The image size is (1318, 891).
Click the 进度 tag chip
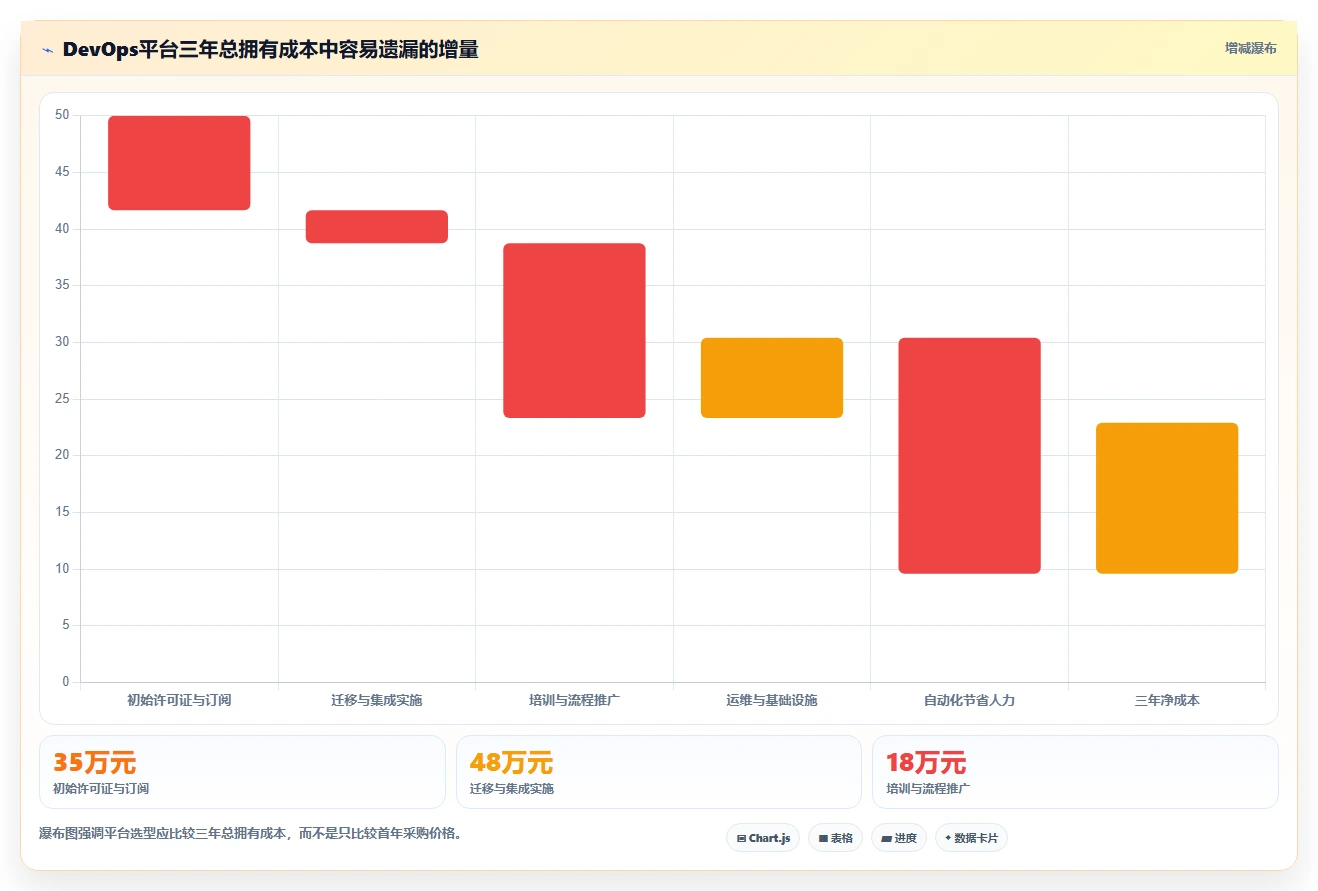(899, 838)
